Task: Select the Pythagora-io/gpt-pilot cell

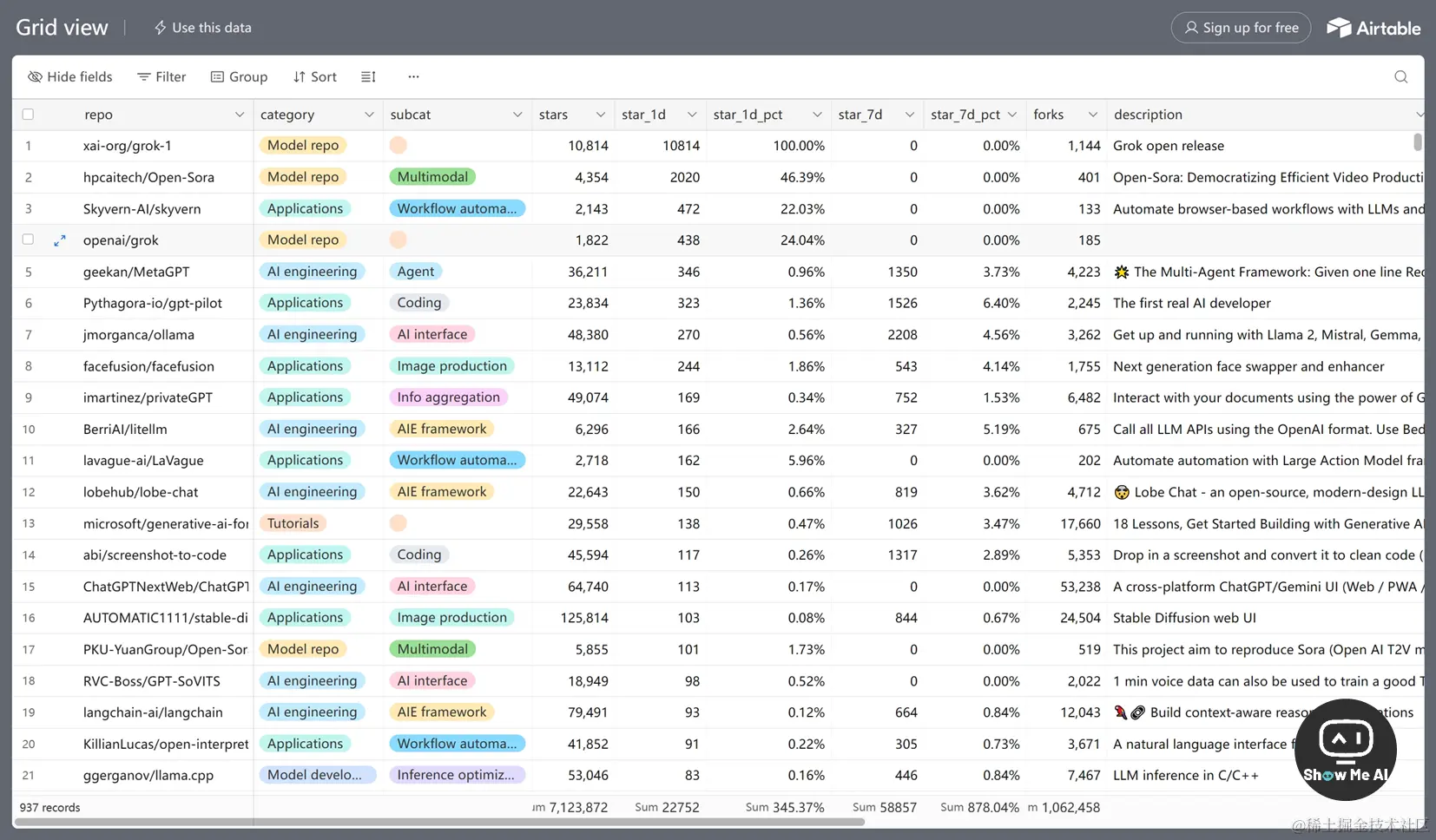Action: click(133, 303)
